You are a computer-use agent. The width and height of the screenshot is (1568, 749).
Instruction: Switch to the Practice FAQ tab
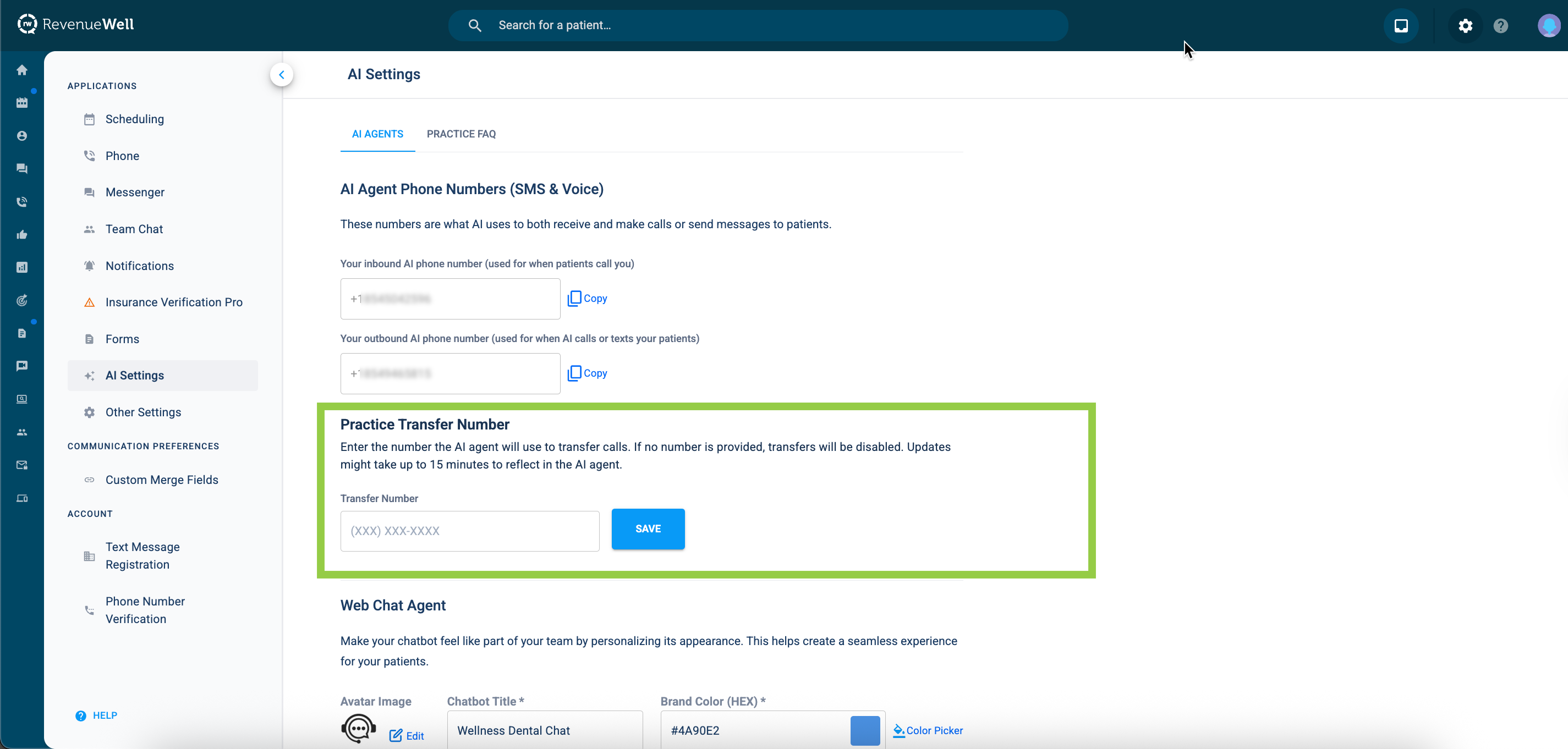461,134
